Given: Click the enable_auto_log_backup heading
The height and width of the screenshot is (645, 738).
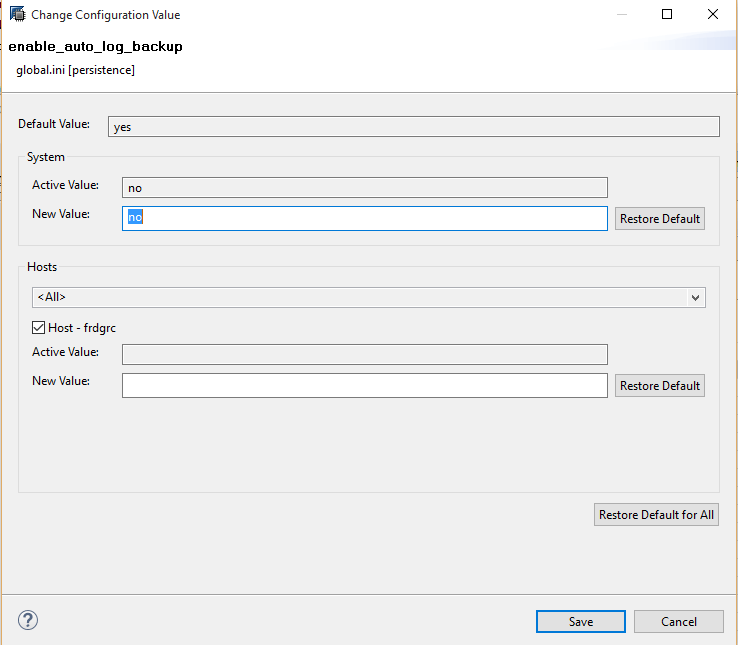Looking at the screenshot, I should (x=96, y=46).
